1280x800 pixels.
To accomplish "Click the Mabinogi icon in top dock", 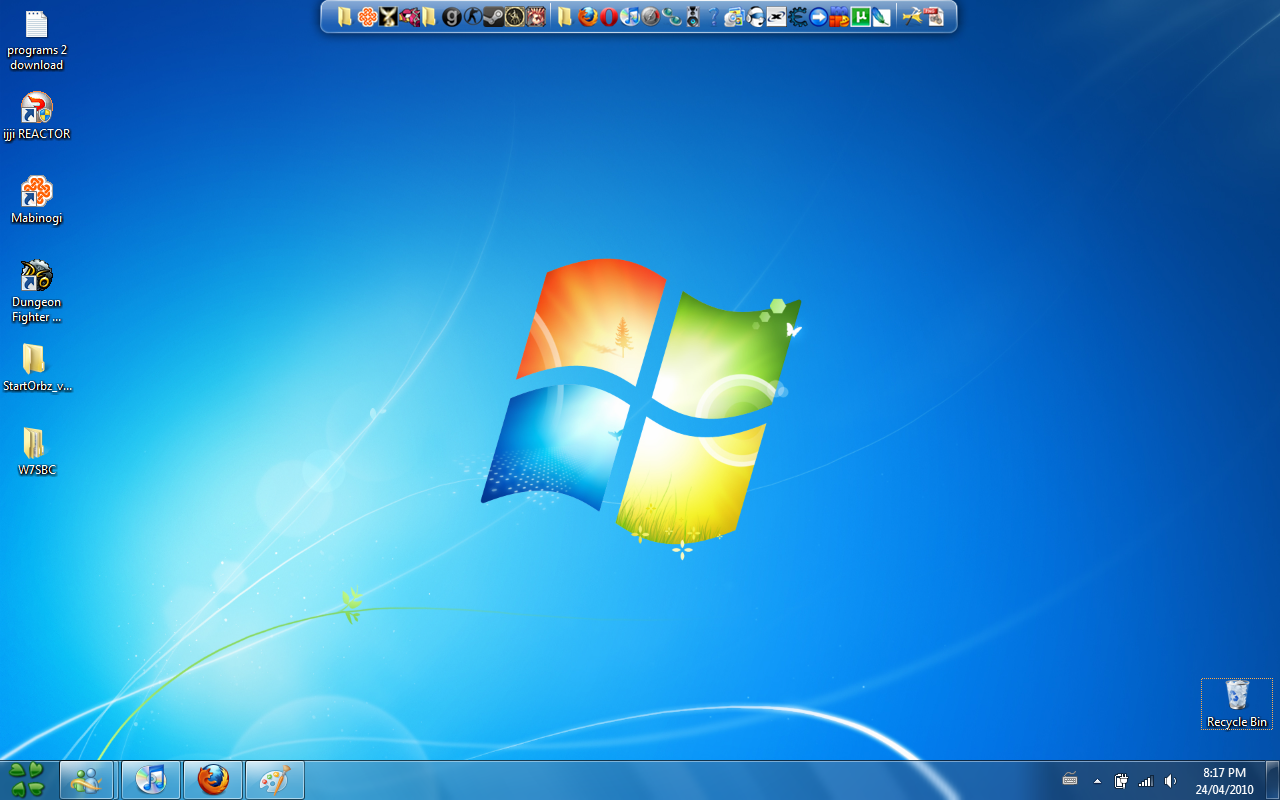I will click(x=367, y=17).
